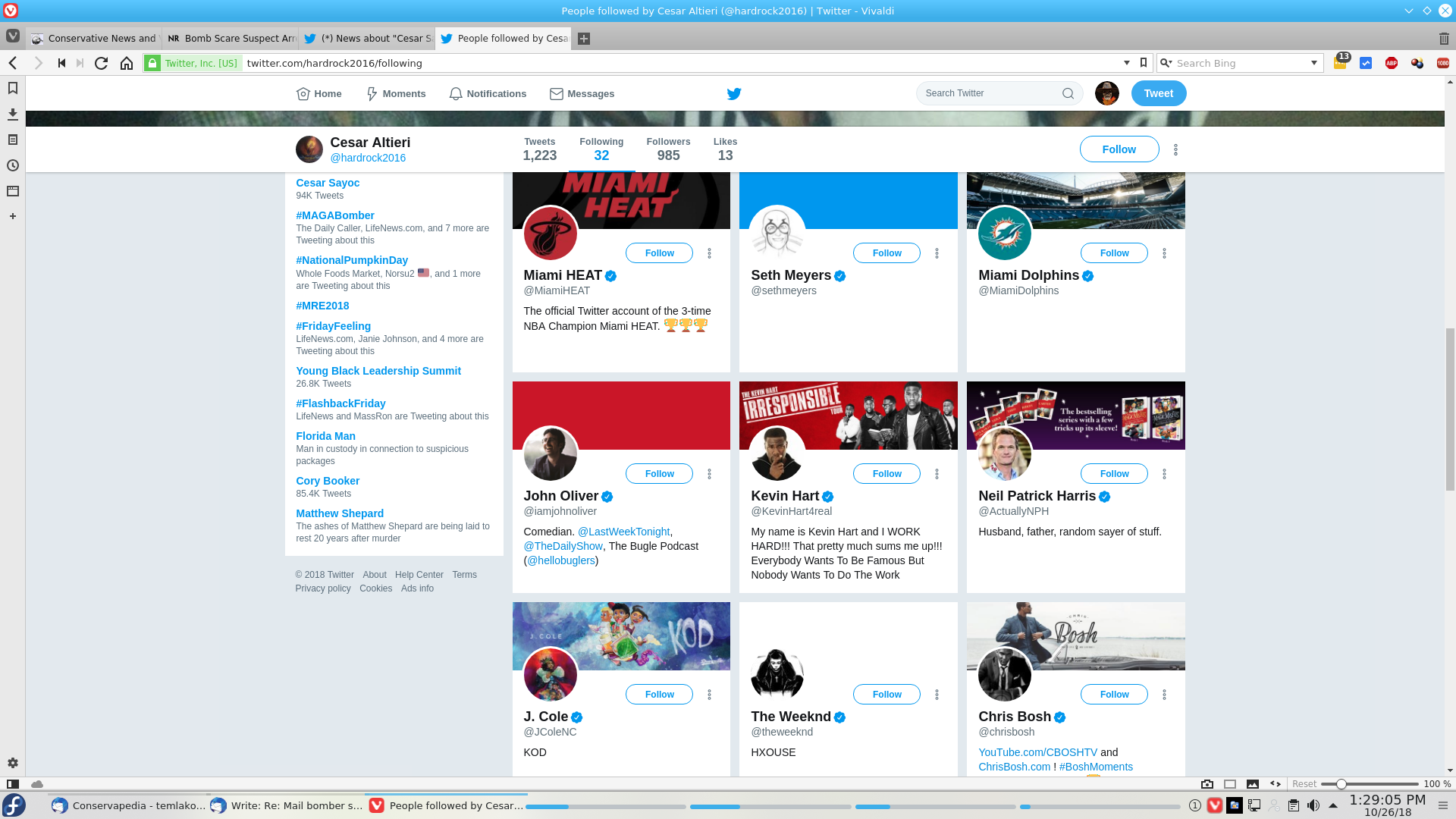This screenshot has width=1456, height=819.
Task: Switch to the Conservative News tab
Action: (94, 39)
